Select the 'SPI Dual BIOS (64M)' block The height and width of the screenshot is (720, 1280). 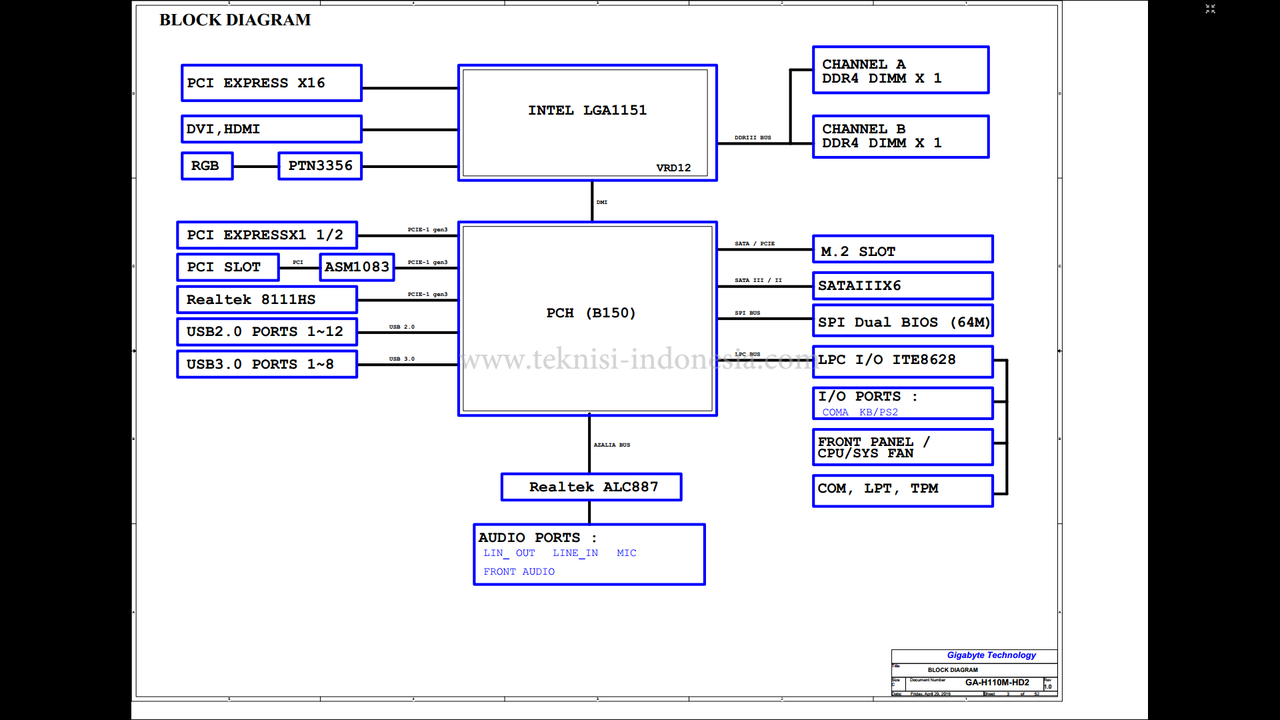click(x=902, y=321)
